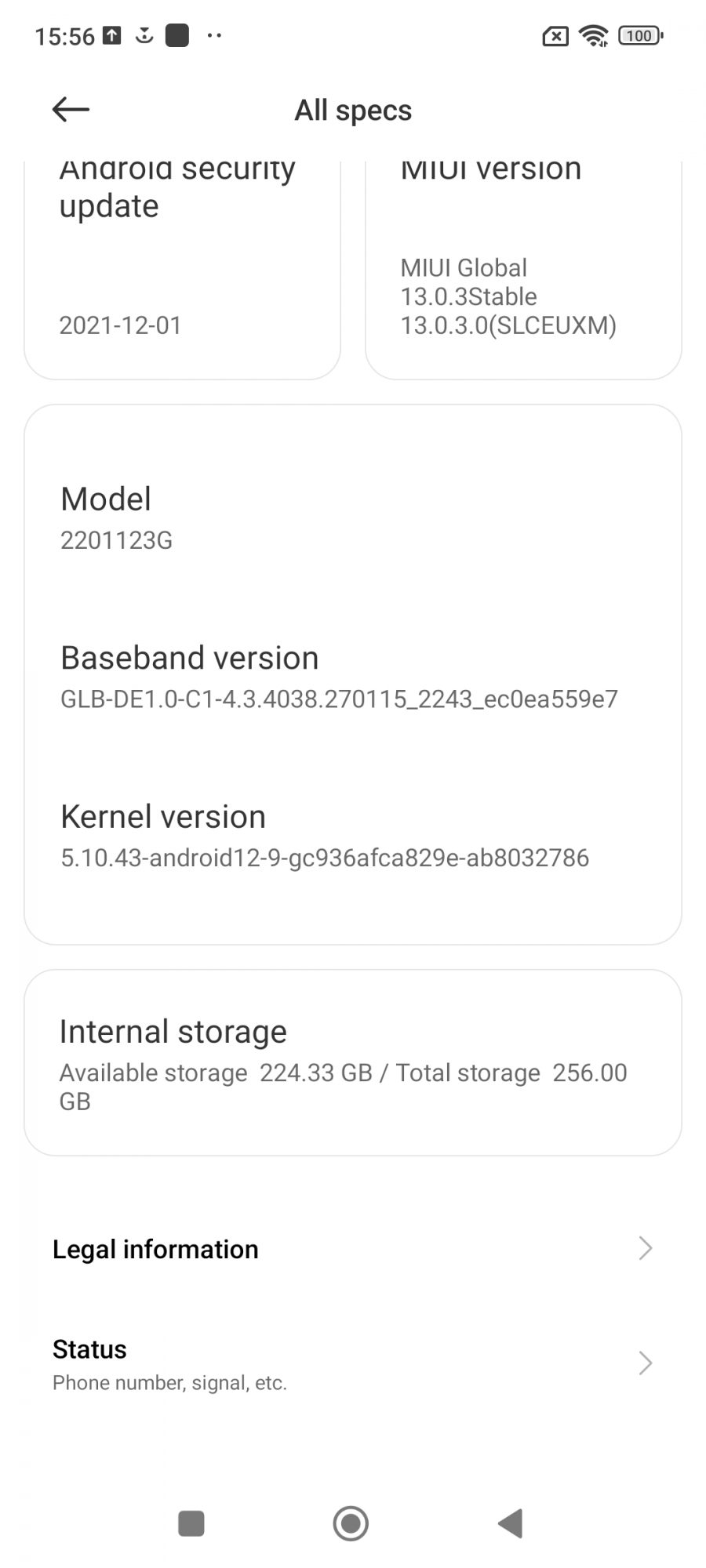Tap the Wi-Fi status icon
Screen dimensions: 706x1568
tap(593, 35)
